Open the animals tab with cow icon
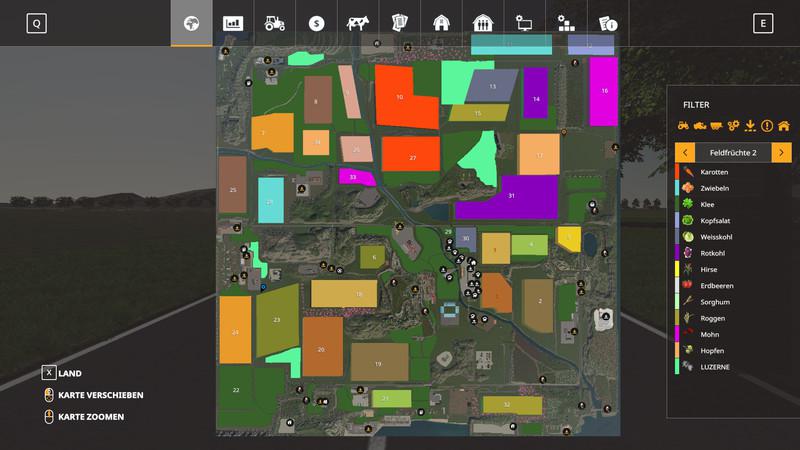This screenshot has height=450, width=800. point(357,23)
